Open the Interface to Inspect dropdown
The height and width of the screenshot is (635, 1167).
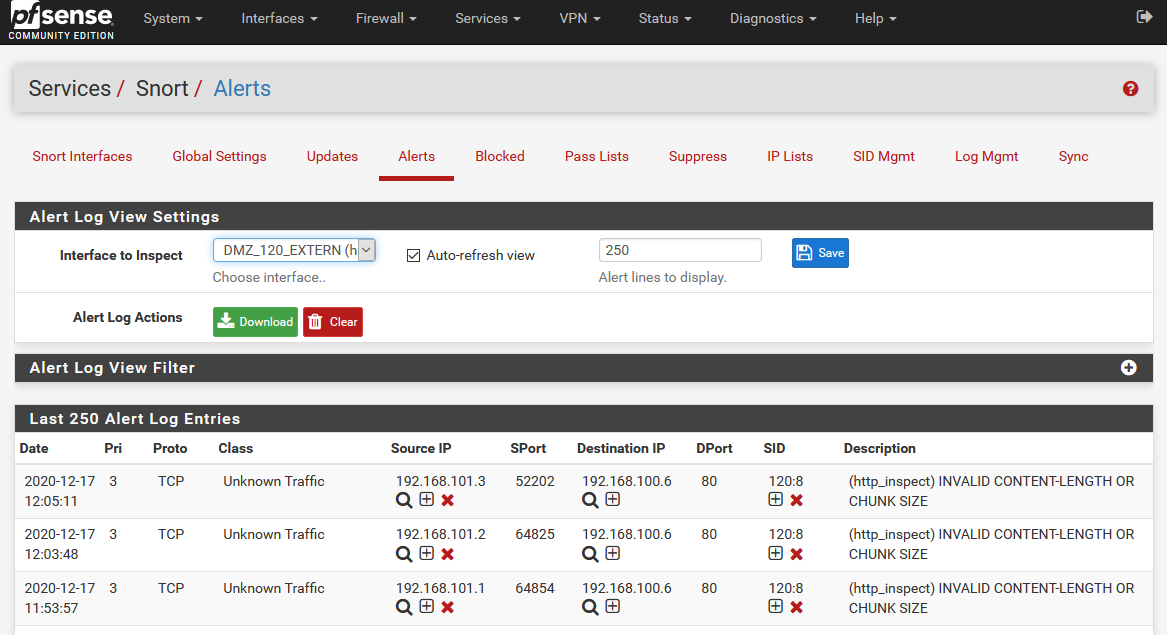tap(294, 250)
